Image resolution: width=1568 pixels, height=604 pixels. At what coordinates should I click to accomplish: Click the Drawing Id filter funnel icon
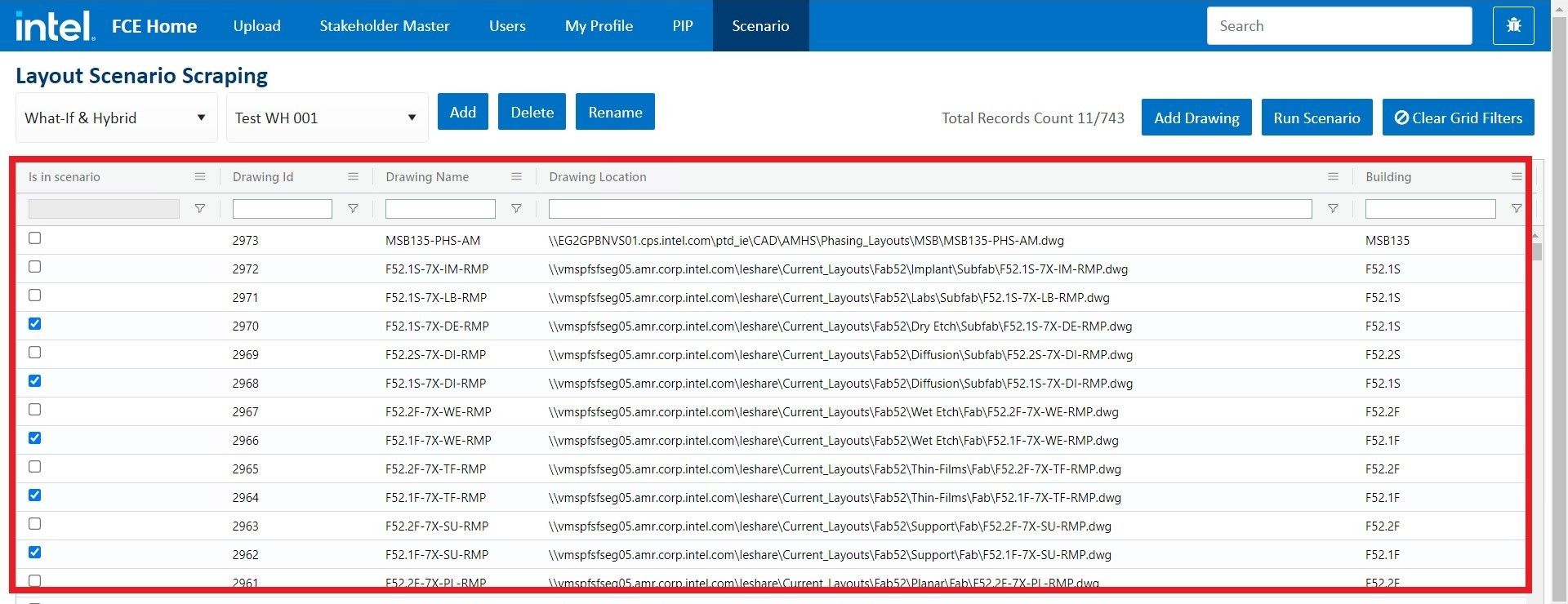[353, 209]
